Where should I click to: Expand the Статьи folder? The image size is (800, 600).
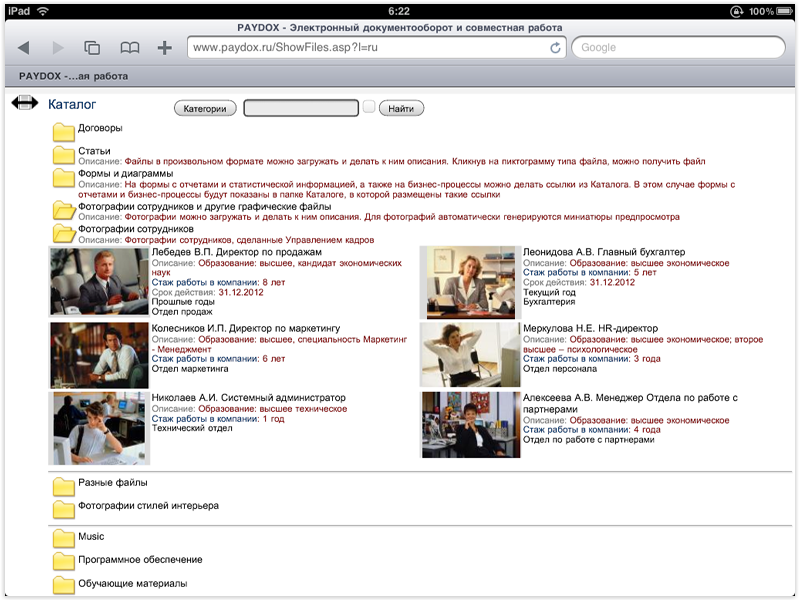coord(64,154)
